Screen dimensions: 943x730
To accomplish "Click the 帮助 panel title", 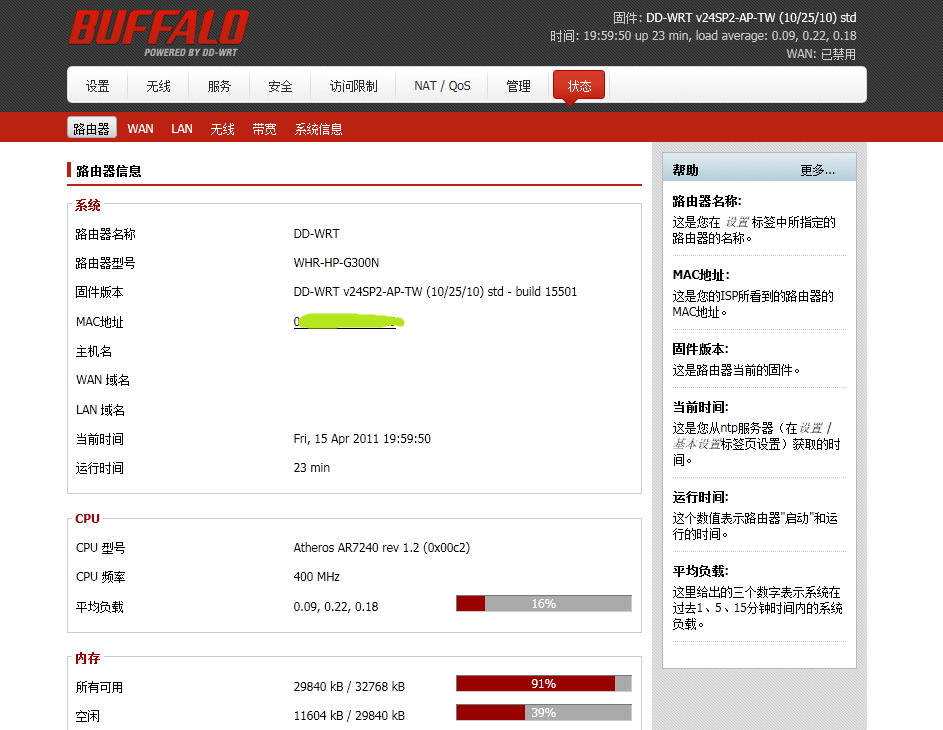I will tap(685, 170).
